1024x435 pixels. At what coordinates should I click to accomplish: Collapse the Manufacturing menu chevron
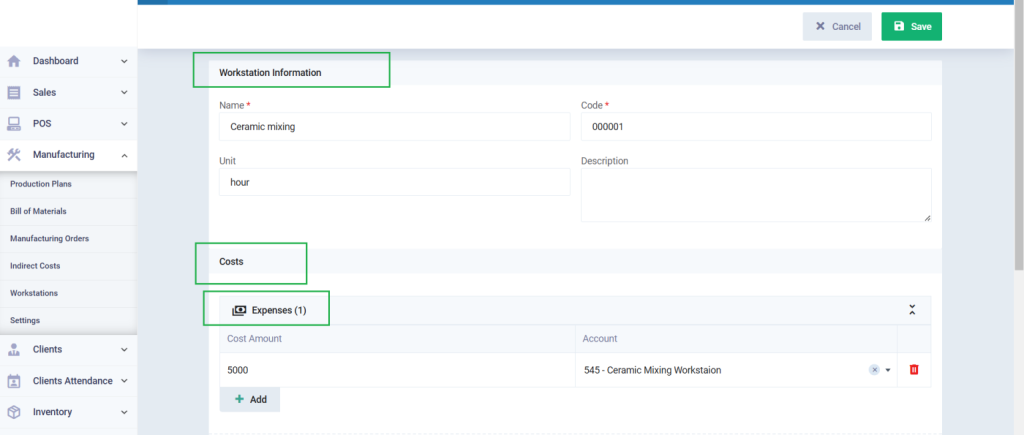(x=124, y=155)
